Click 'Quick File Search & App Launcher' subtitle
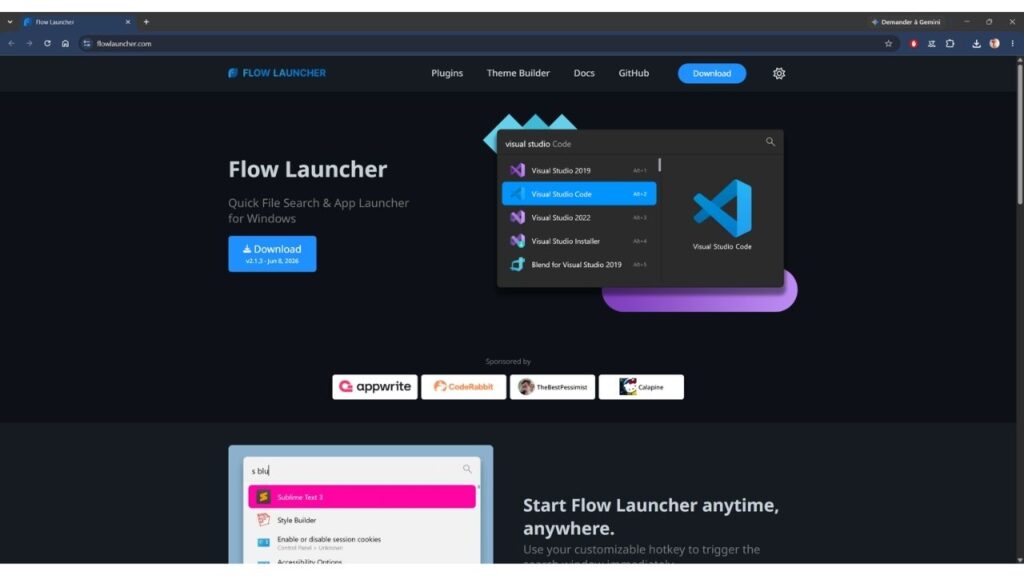This screenshot has height=576, width=1024. 319,210
